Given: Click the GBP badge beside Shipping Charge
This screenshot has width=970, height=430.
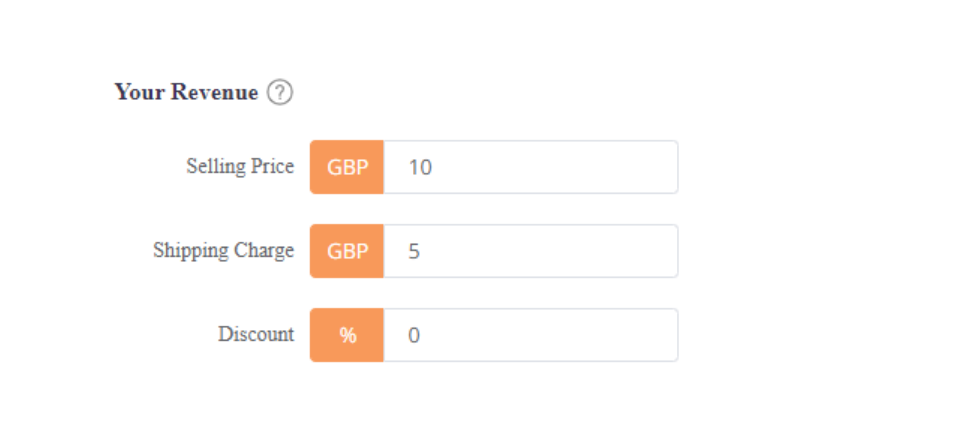Looking at the screenshot, I should click(347, 251).
